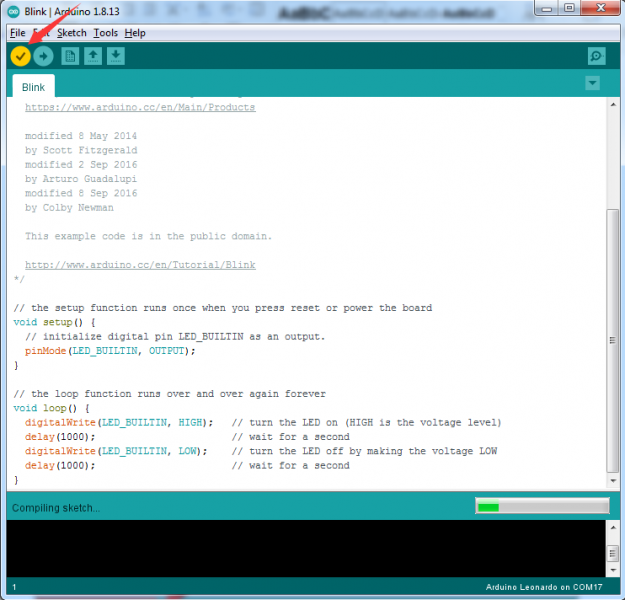This screenshot has width=625, height=600.
Task: Open a sketch with the Open icon
Action: tap(93, 56)
